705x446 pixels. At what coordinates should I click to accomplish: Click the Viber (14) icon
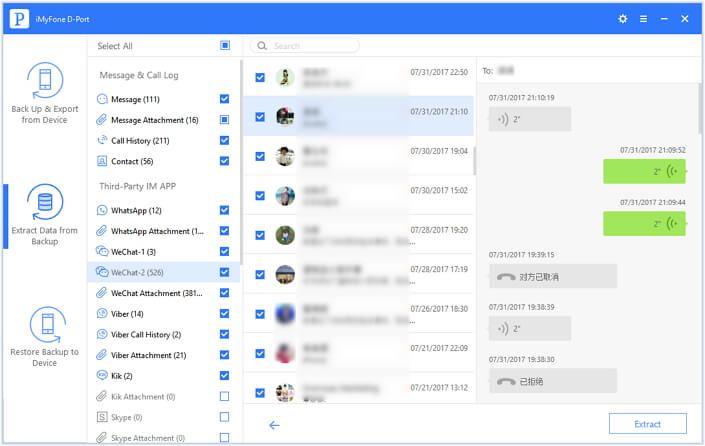102,313
